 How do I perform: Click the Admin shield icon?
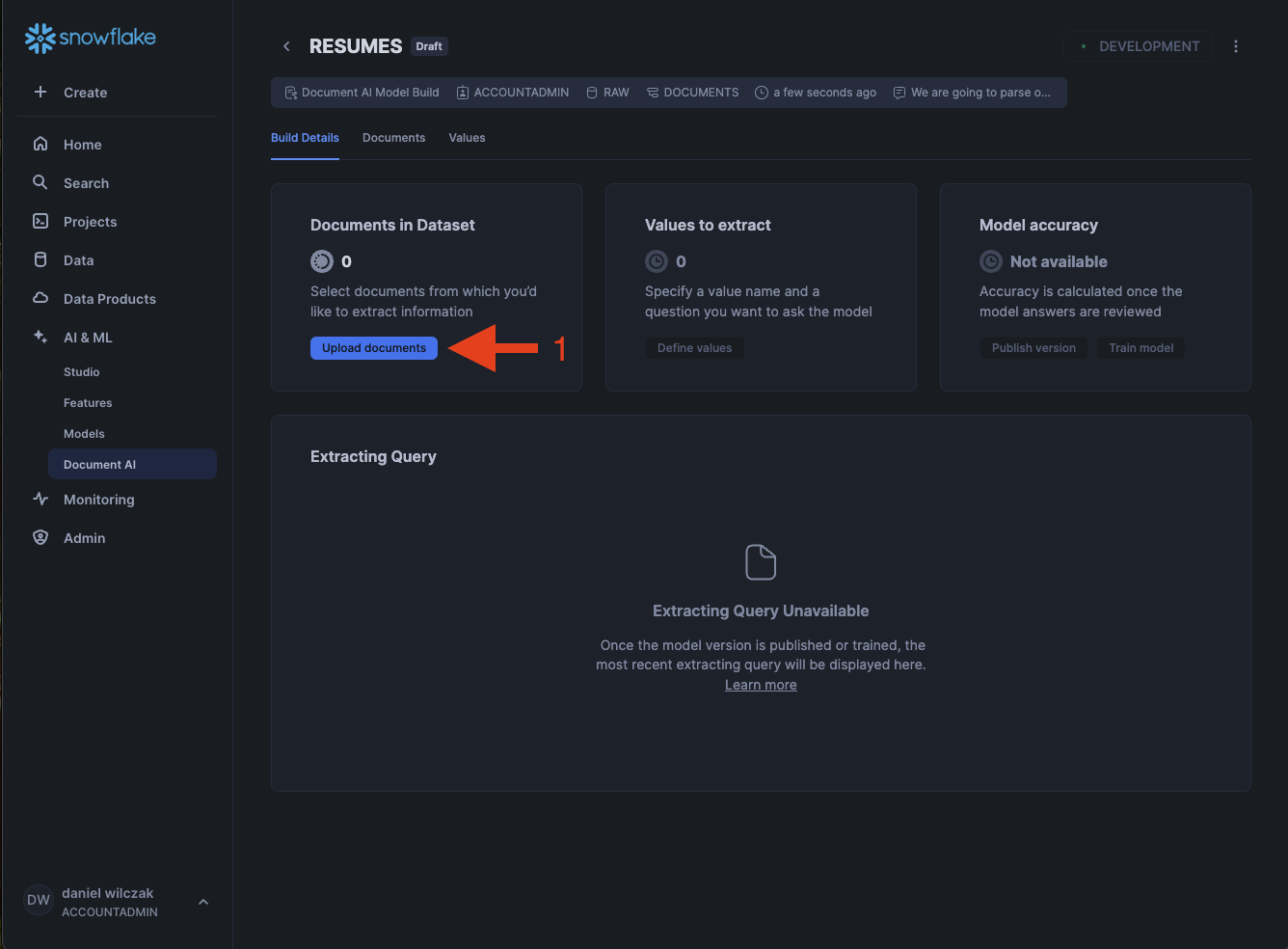40,538
